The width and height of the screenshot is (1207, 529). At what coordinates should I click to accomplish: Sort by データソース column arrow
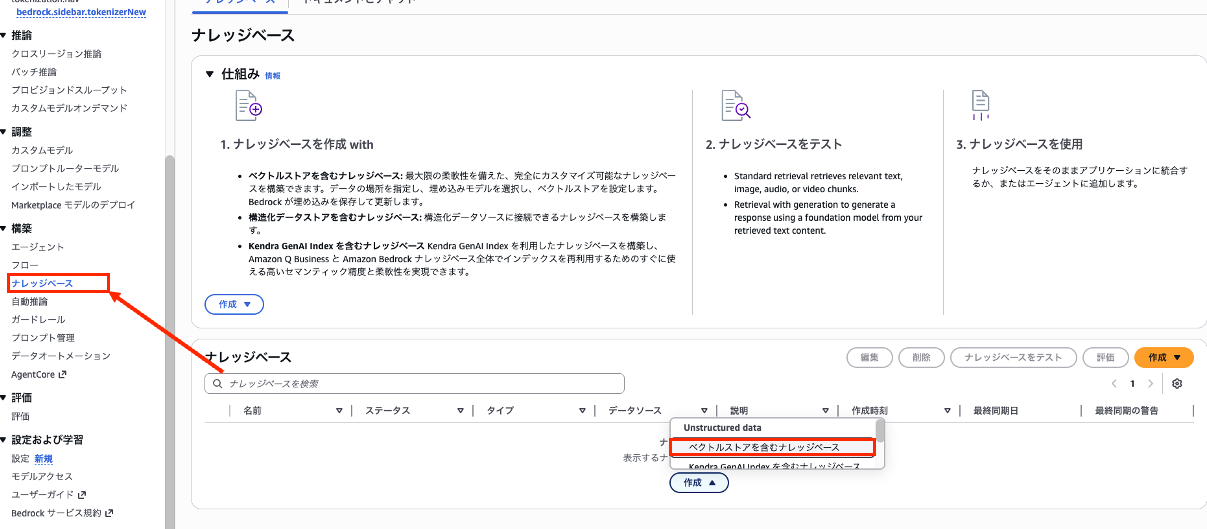[704, 411]
